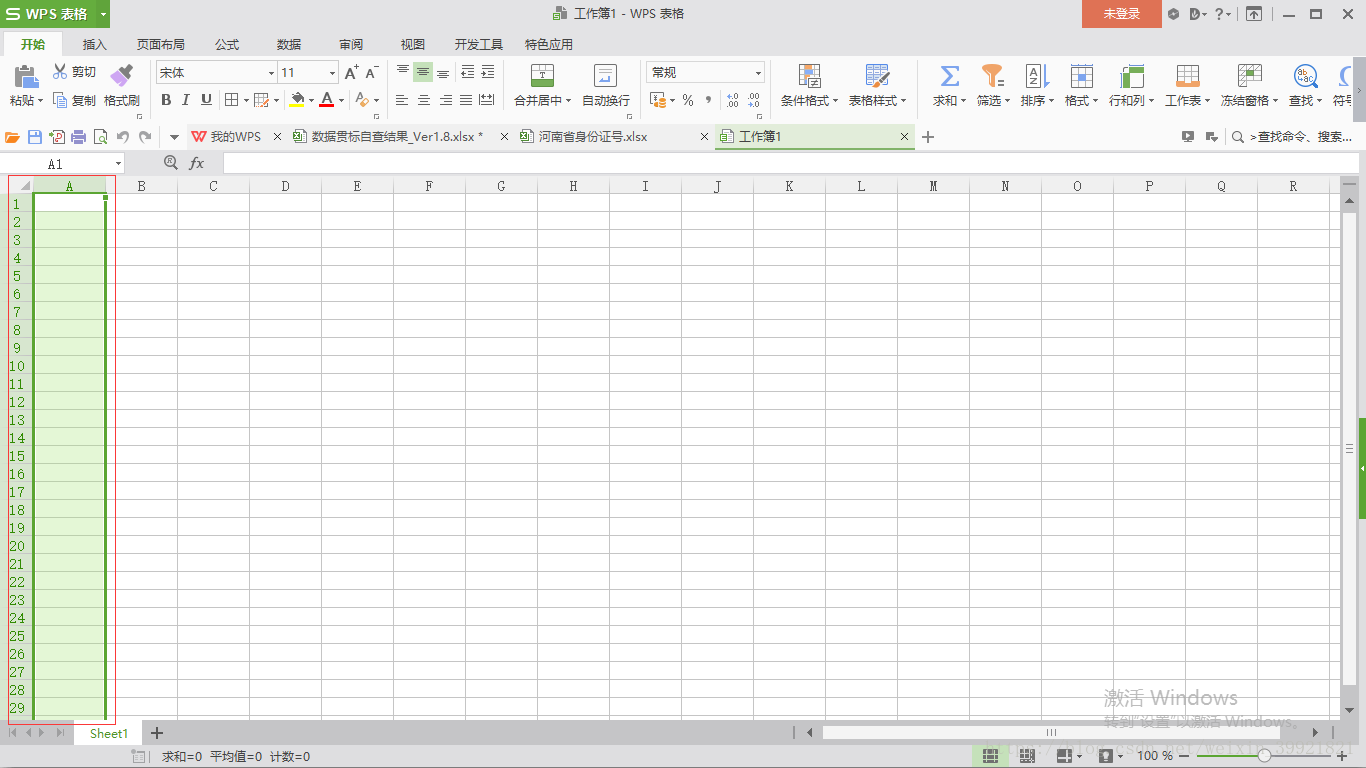Open the Freeze Panes (冻结窗格) menu
The image size is (1366, 768).
[1250, 86]
